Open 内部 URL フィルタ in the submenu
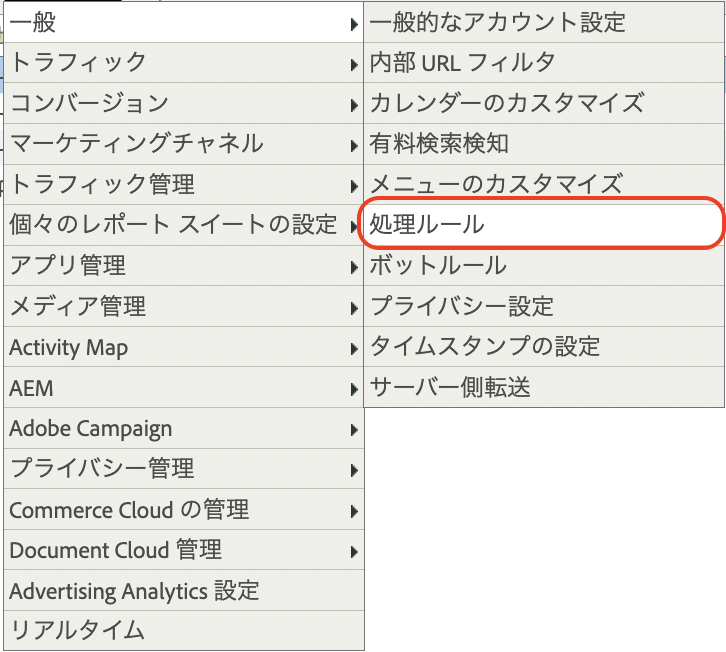The image size is (726, 652). [544, 63]
